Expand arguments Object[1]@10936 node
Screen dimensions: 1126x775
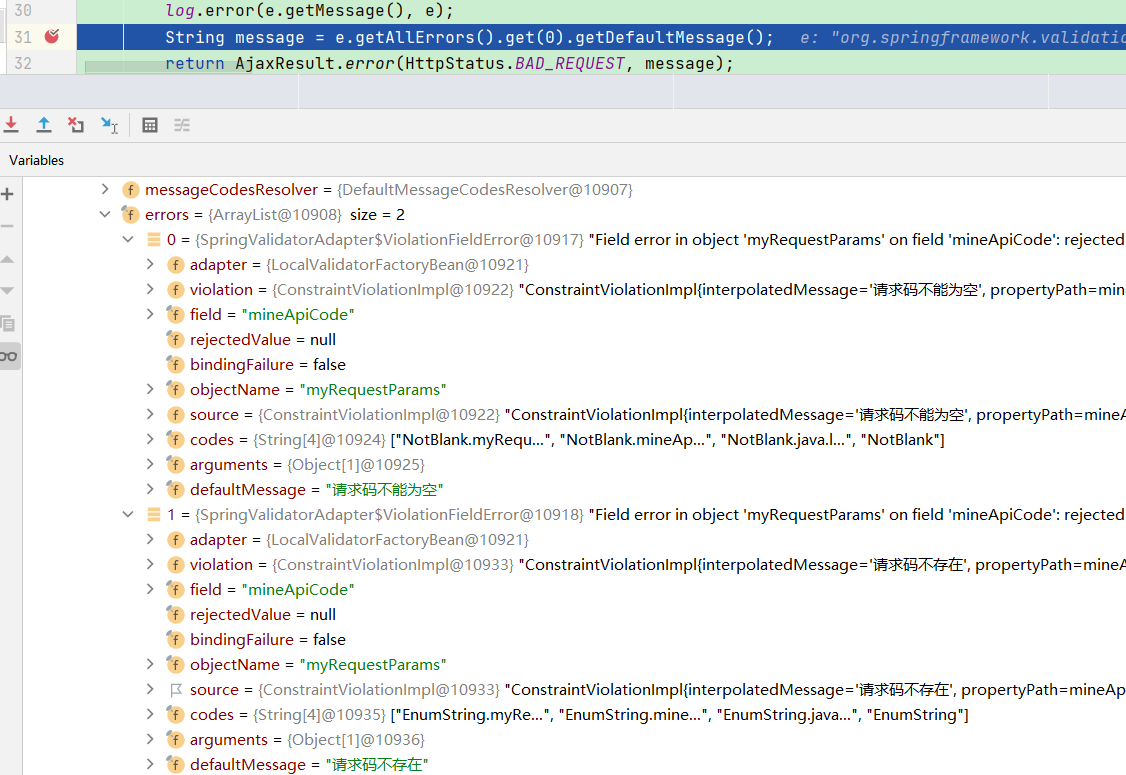click(x=150, y=739)
